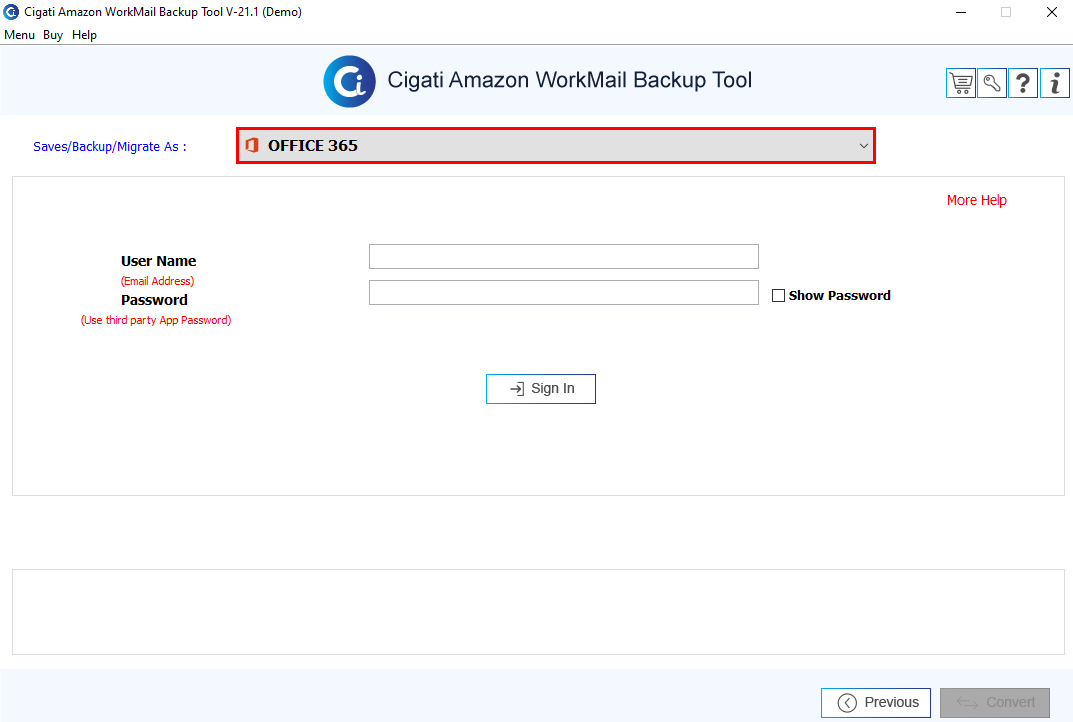Open the Buy menu
This screenshot has height=722, width=1073.
(x=53, y=35)
